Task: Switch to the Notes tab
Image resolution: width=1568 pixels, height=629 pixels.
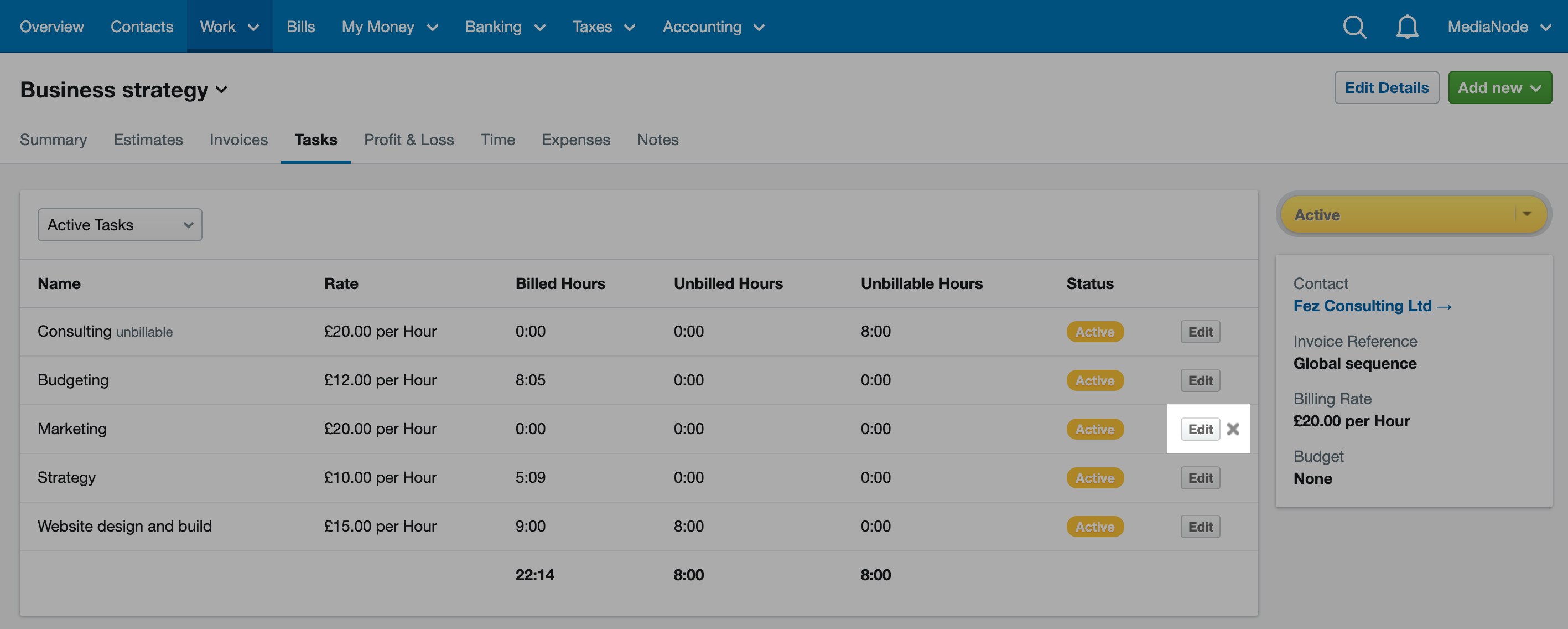Action: [x=657, y=140]
